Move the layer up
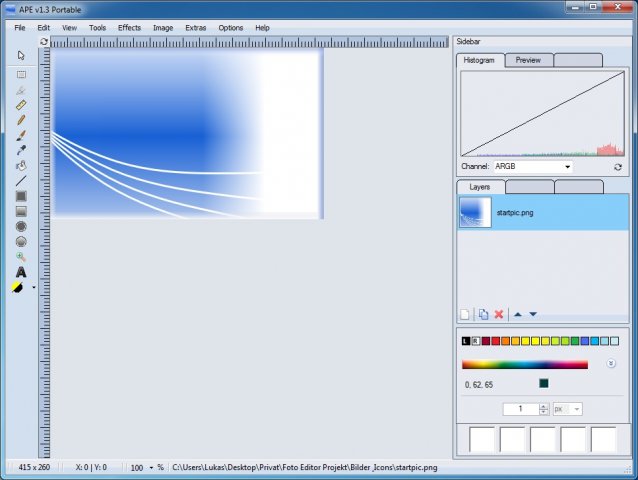Screen dimensions: 638x480 coord(518,314)
